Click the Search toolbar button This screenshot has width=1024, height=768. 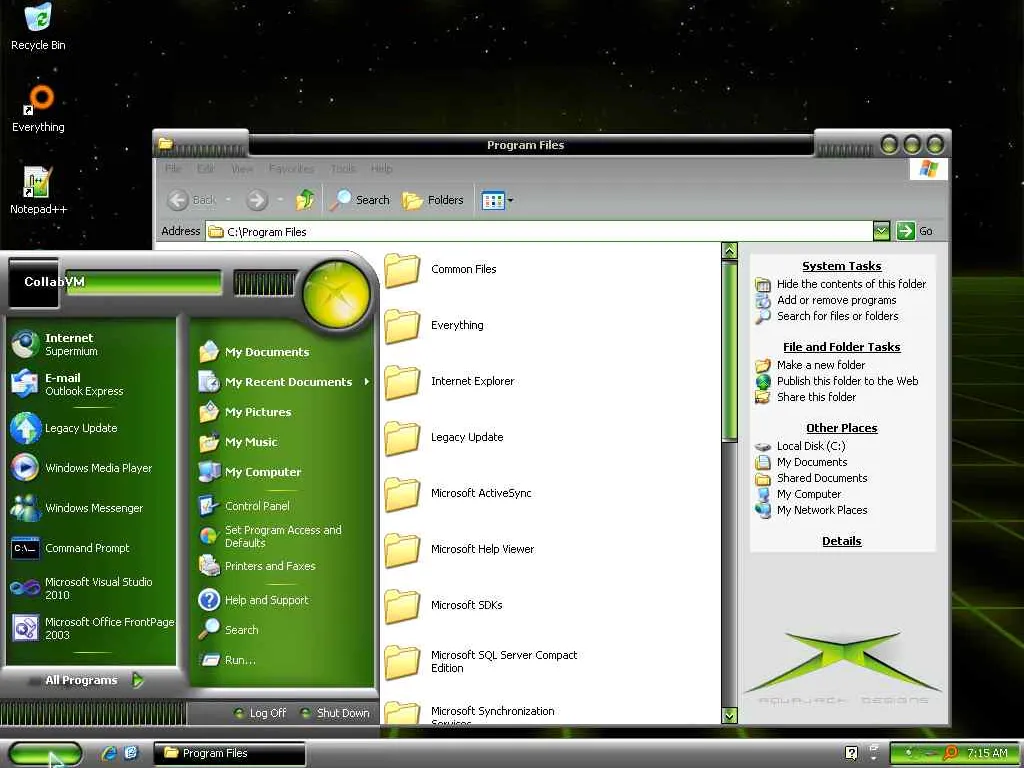click(359, 200)
